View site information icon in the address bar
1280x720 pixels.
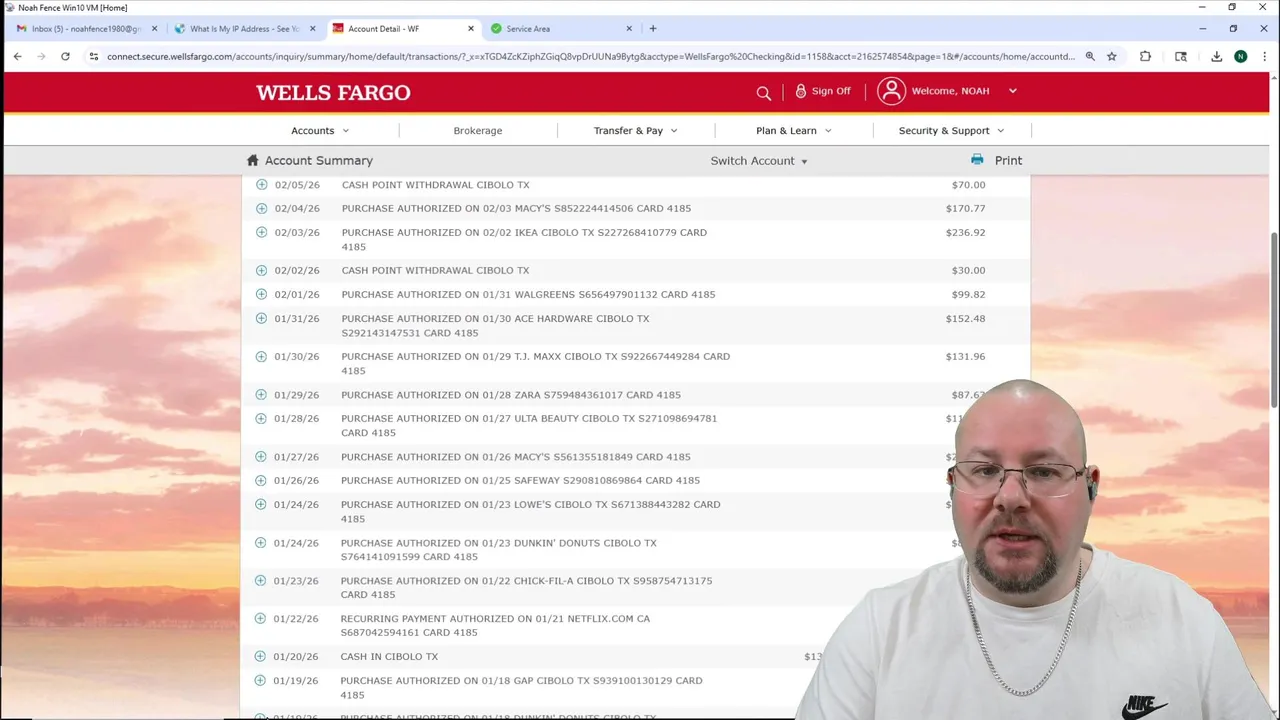tap(94, 57)
